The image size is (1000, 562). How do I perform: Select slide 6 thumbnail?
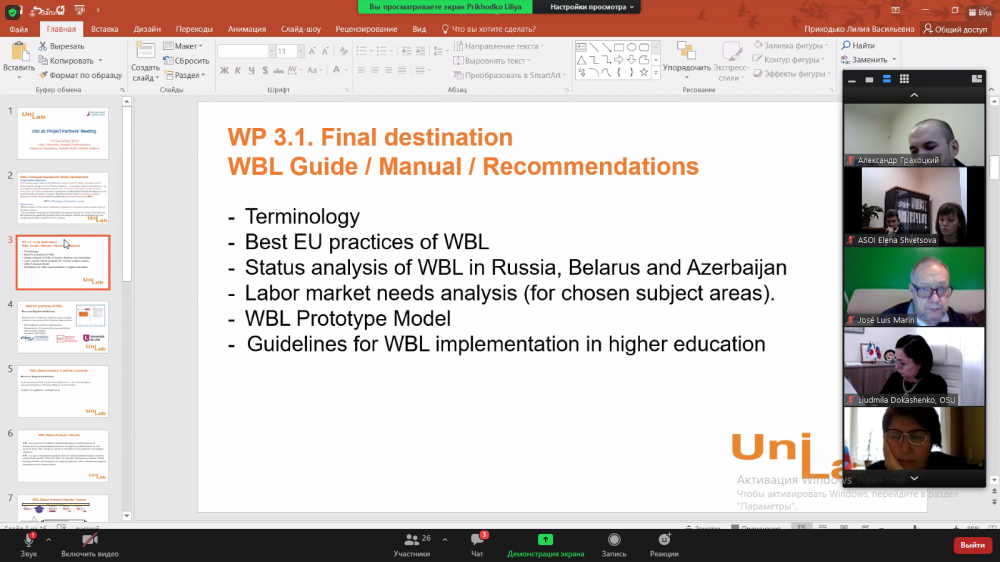[x=63, y=455]
